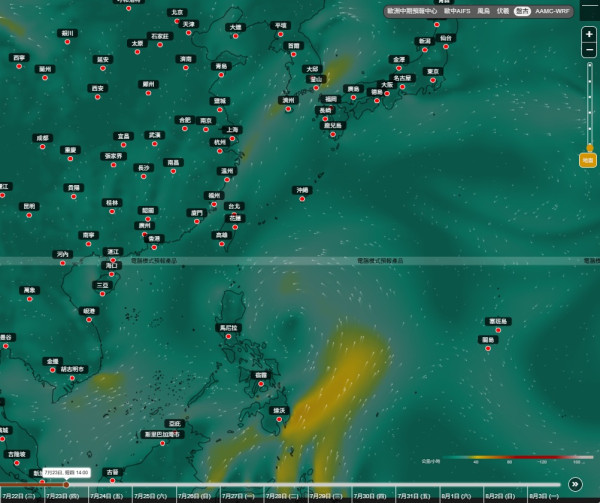Select the AAMC-WRF model option

(552, 11)
